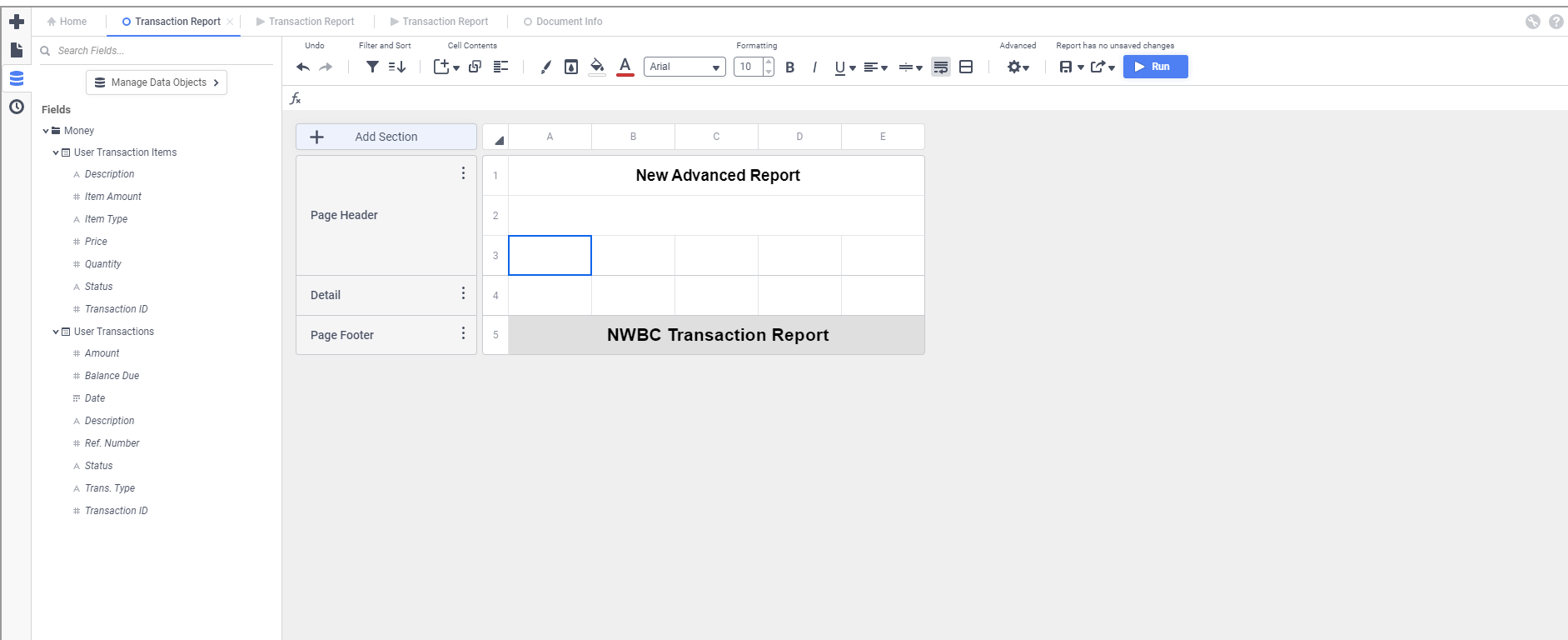Toggle Bold formatting
The image size is (1568, 640).
(x=790, y=67)
